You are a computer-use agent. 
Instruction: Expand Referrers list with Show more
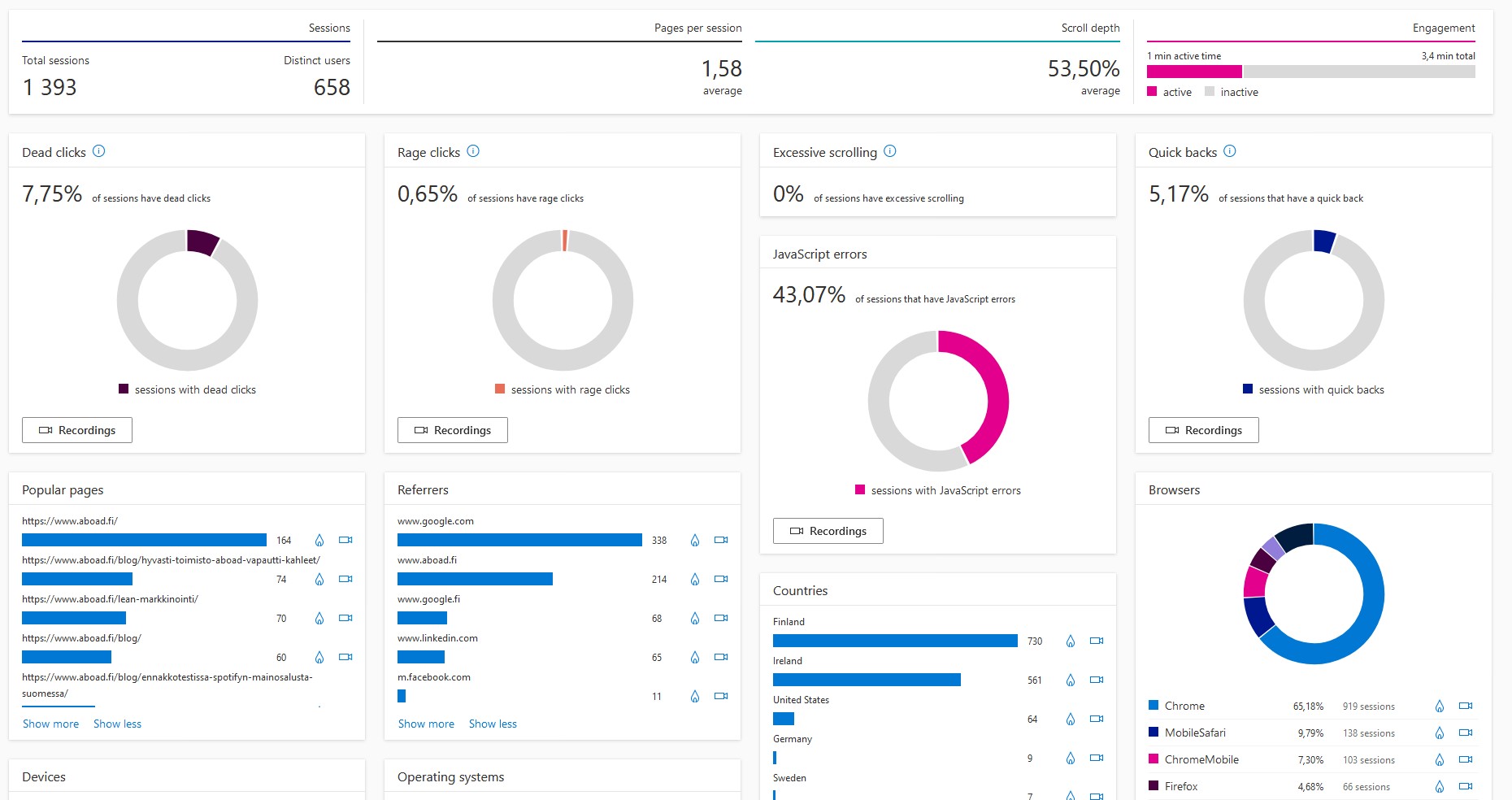(426, 724)
